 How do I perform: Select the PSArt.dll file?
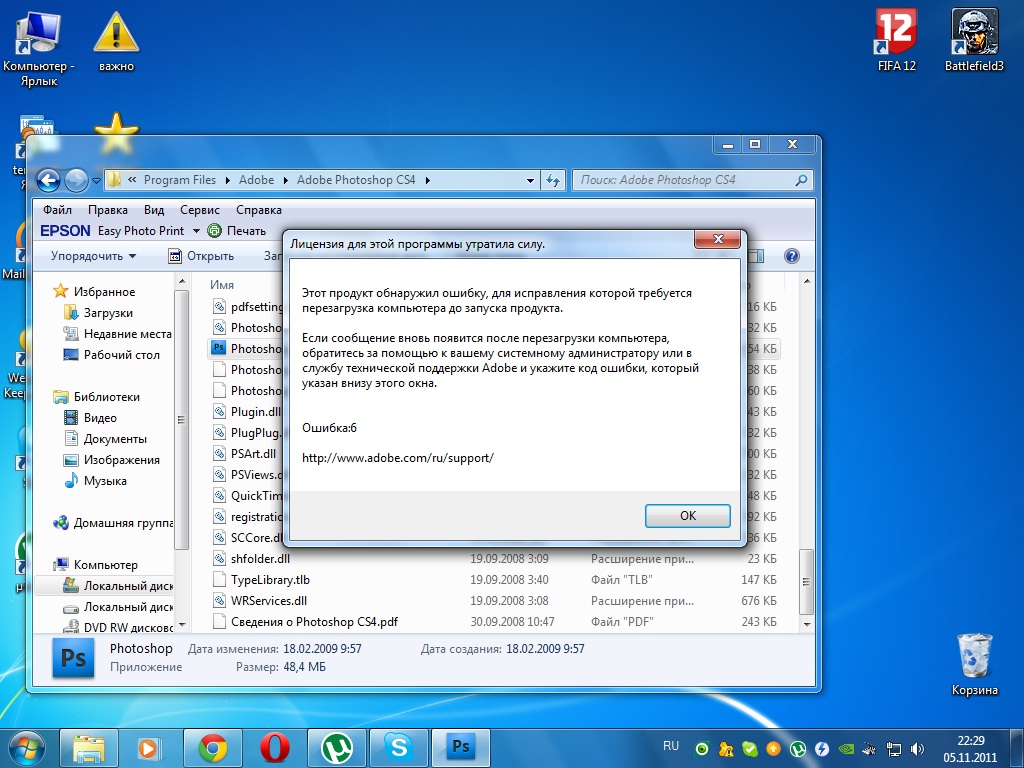click(x=245, y=453)
